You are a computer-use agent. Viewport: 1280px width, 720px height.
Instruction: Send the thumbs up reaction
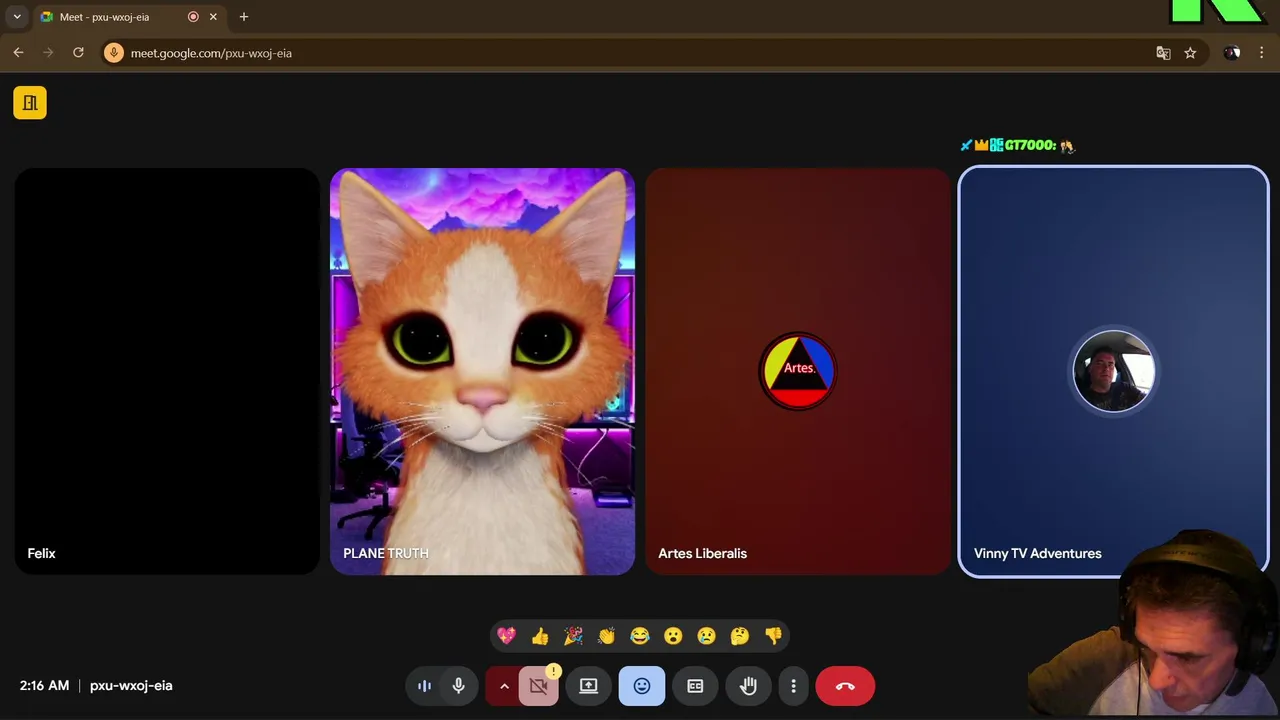(x=540, y=636)
